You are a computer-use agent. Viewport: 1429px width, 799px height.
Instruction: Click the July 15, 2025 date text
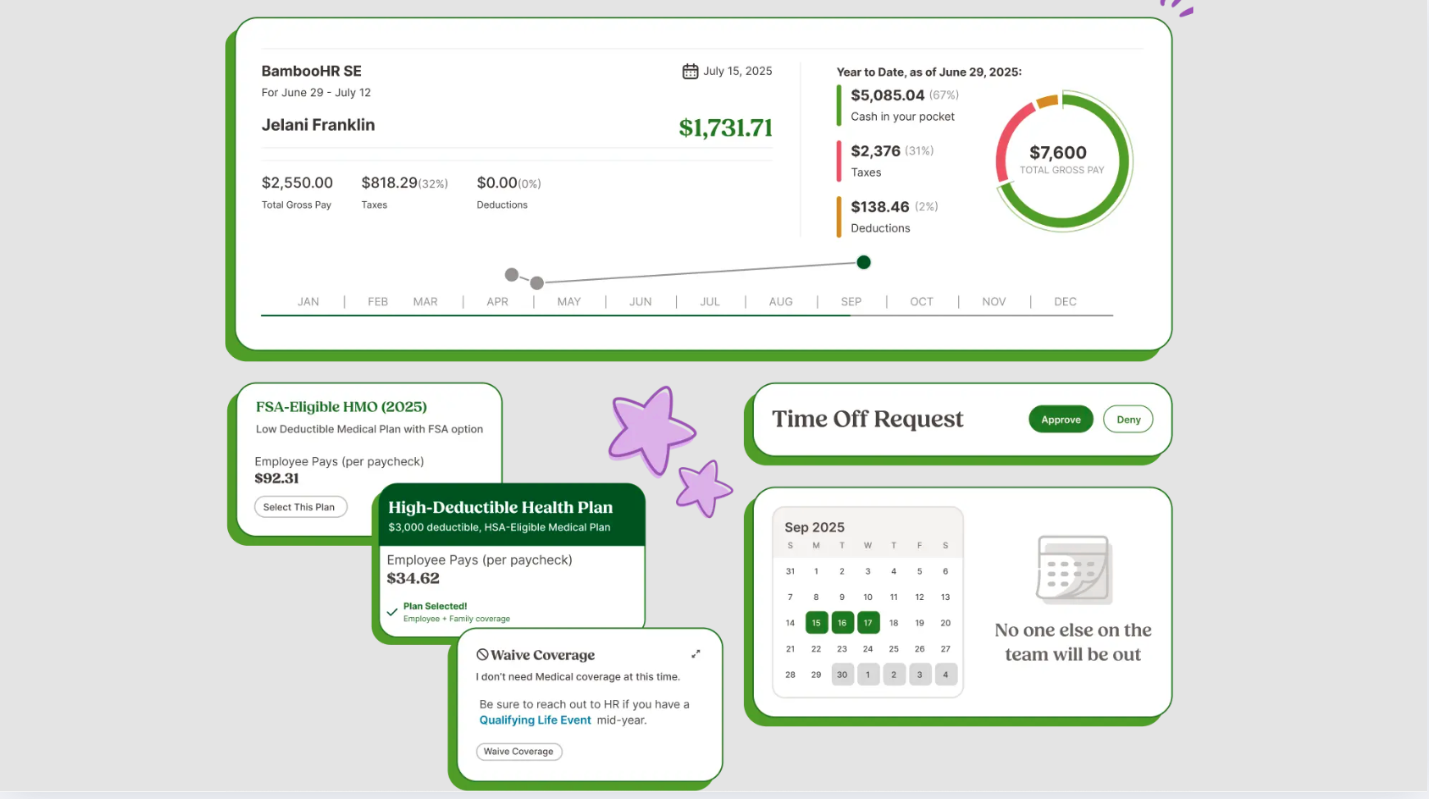738,71
